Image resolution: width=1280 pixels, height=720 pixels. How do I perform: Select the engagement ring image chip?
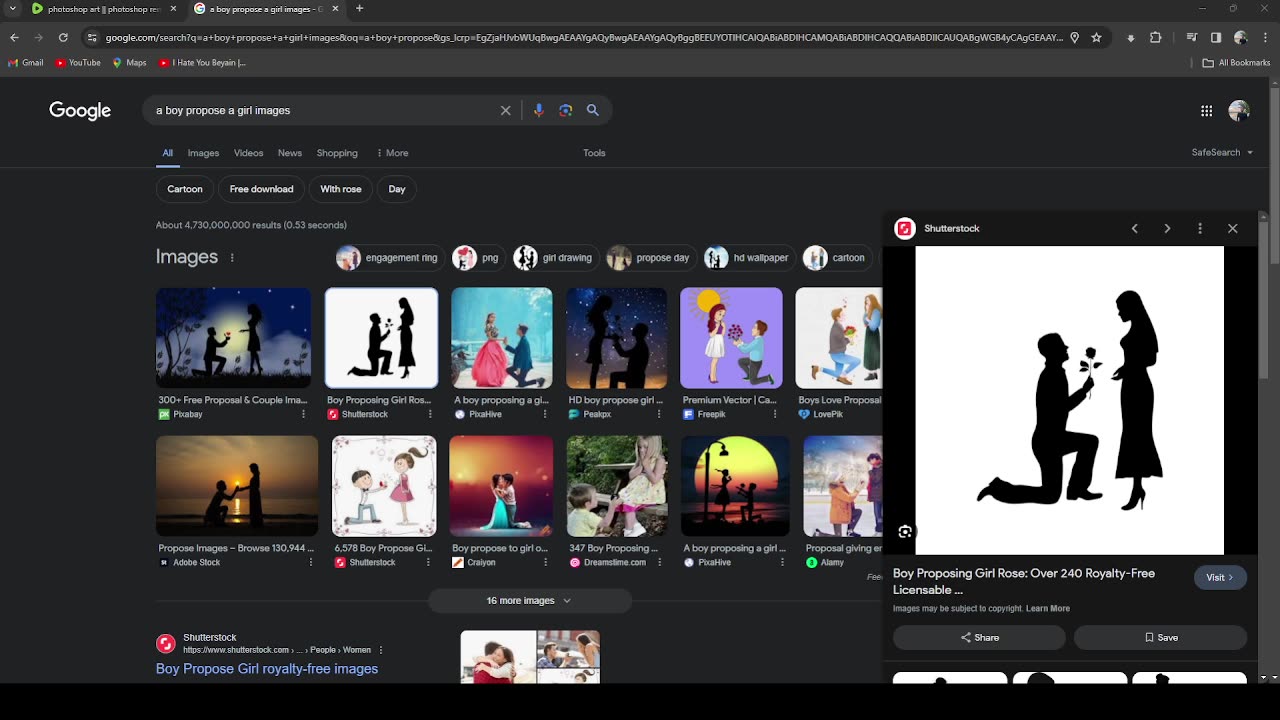tap(390, 258)
